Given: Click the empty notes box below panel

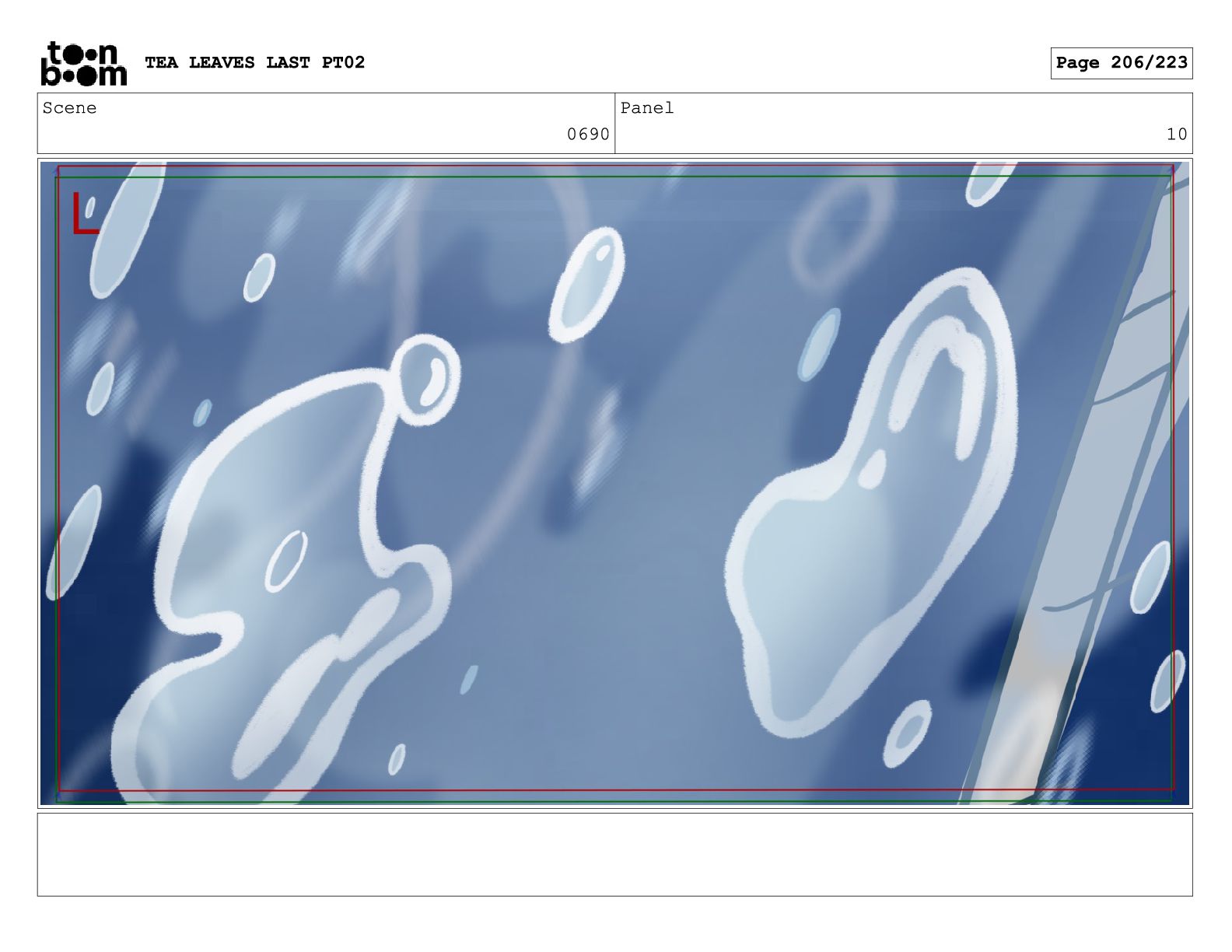Looking at the screenshot, I should point(614,854).
